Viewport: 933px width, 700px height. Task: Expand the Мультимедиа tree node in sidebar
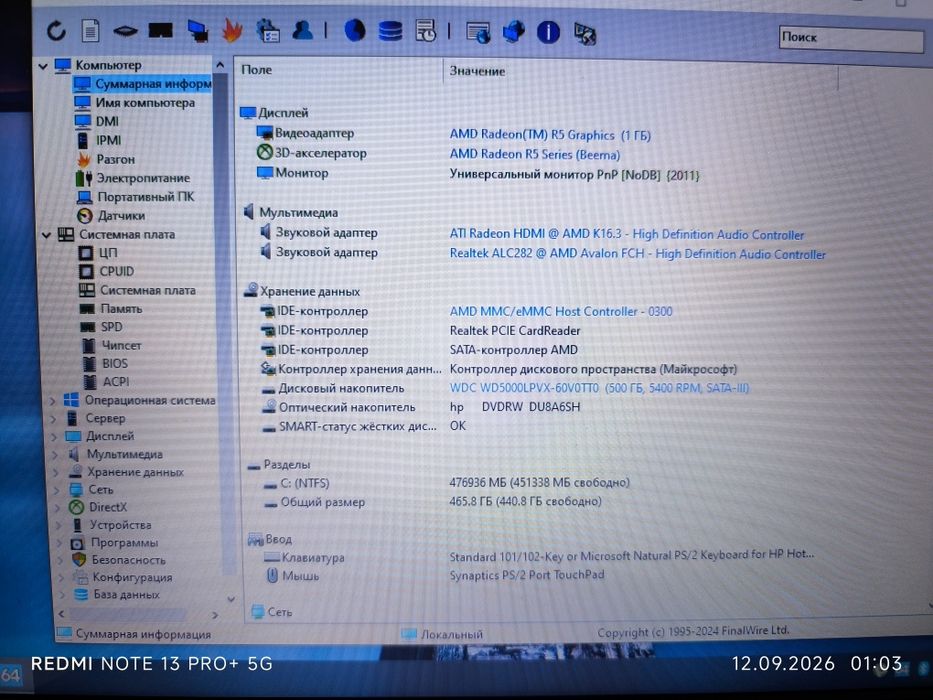pos(55,454)
